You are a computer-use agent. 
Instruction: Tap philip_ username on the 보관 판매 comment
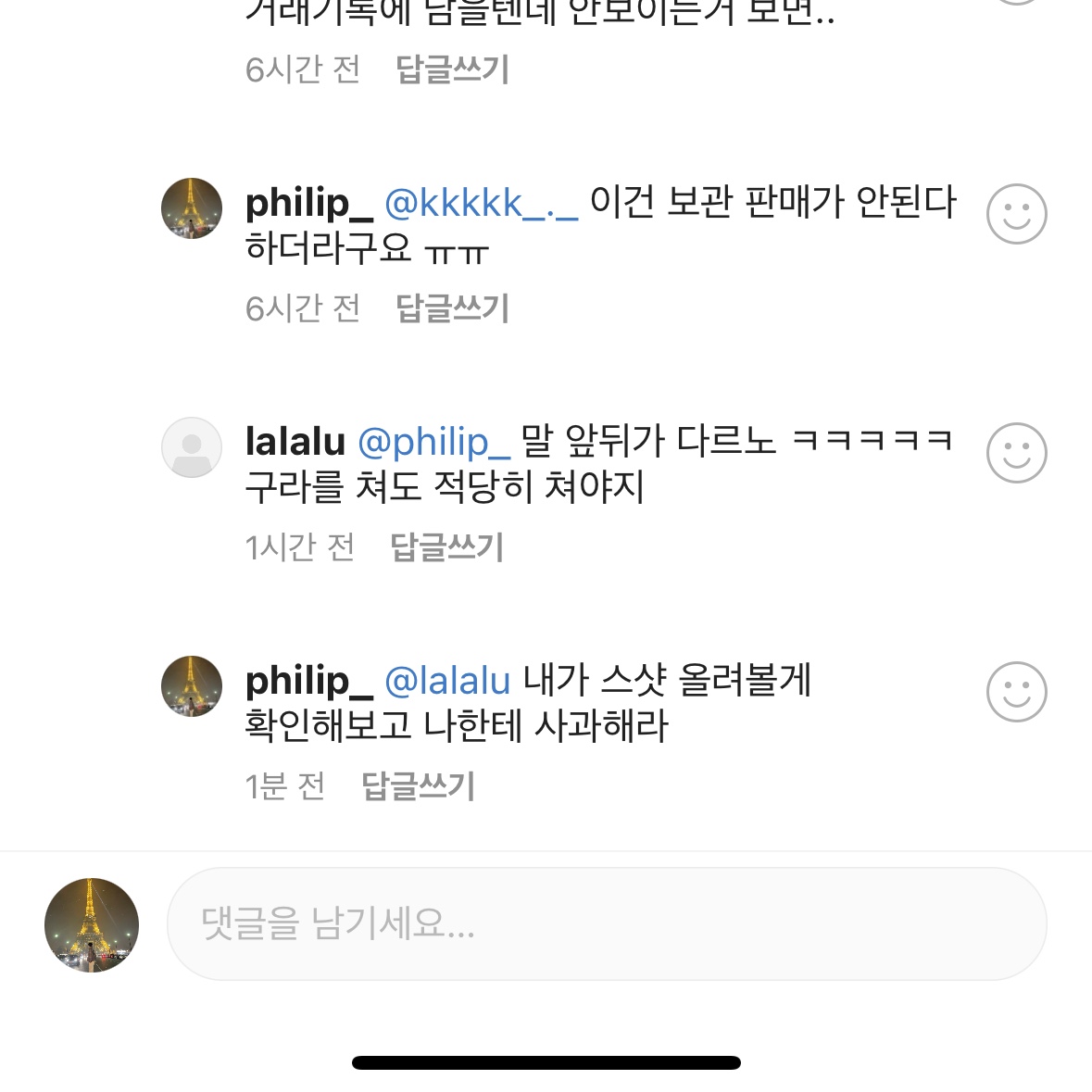pos(308,204)
